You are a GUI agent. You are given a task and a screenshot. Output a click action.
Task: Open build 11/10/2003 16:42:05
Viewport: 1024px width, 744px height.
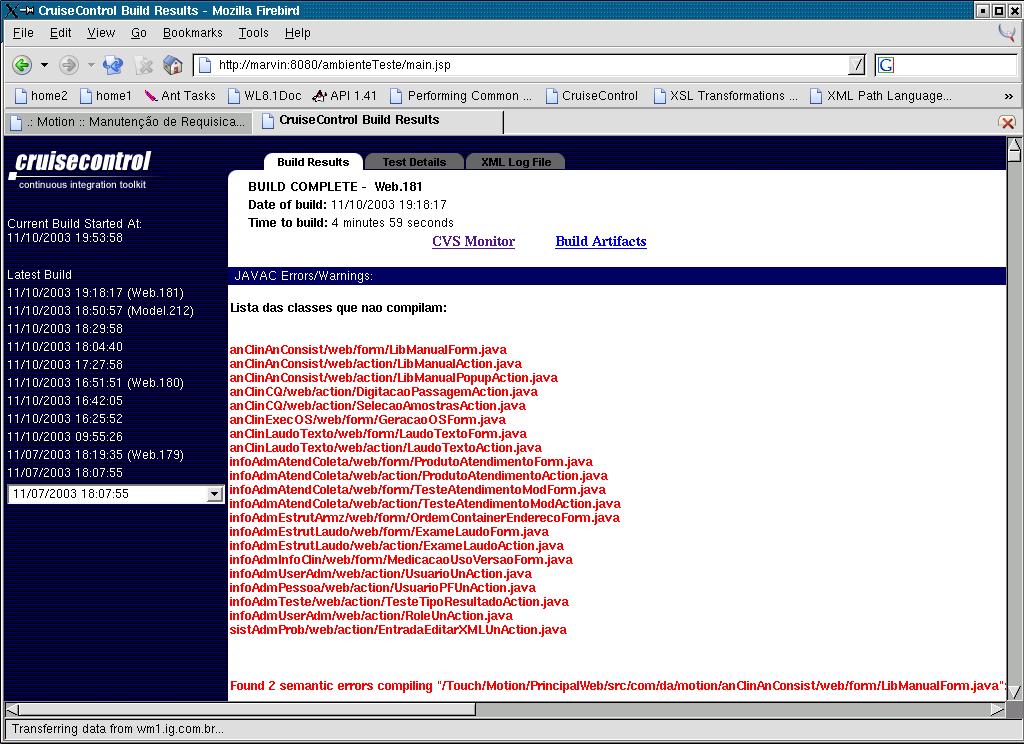pos(65,400)
